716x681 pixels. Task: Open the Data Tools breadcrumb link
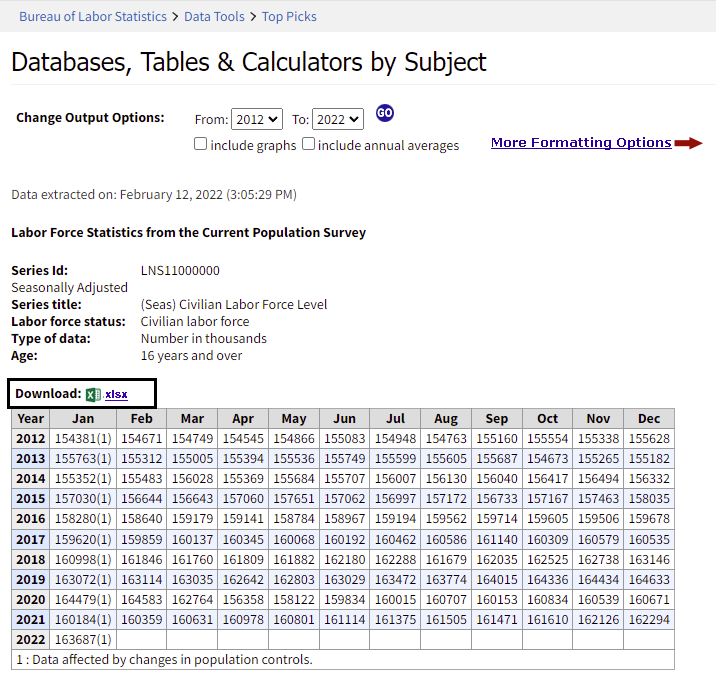pos(214,16)
